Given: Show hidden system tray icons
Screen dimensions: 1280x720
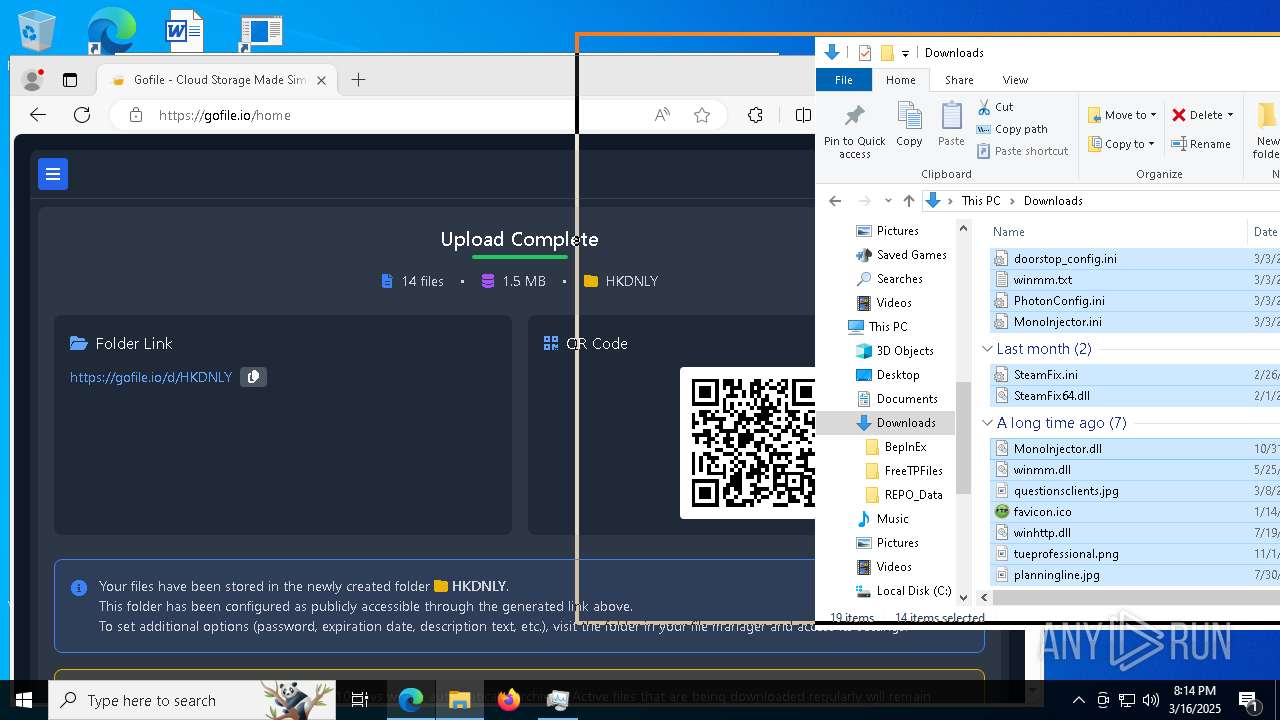Looking at the screenshot, I should tap(1079, 700).
